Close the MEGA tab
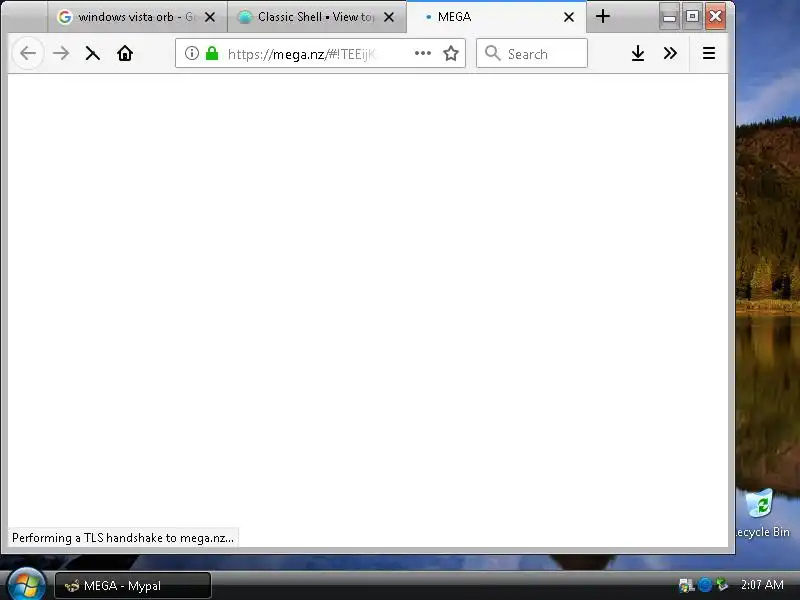Viewport: 800px width, 600px height. tap(569, 17)
